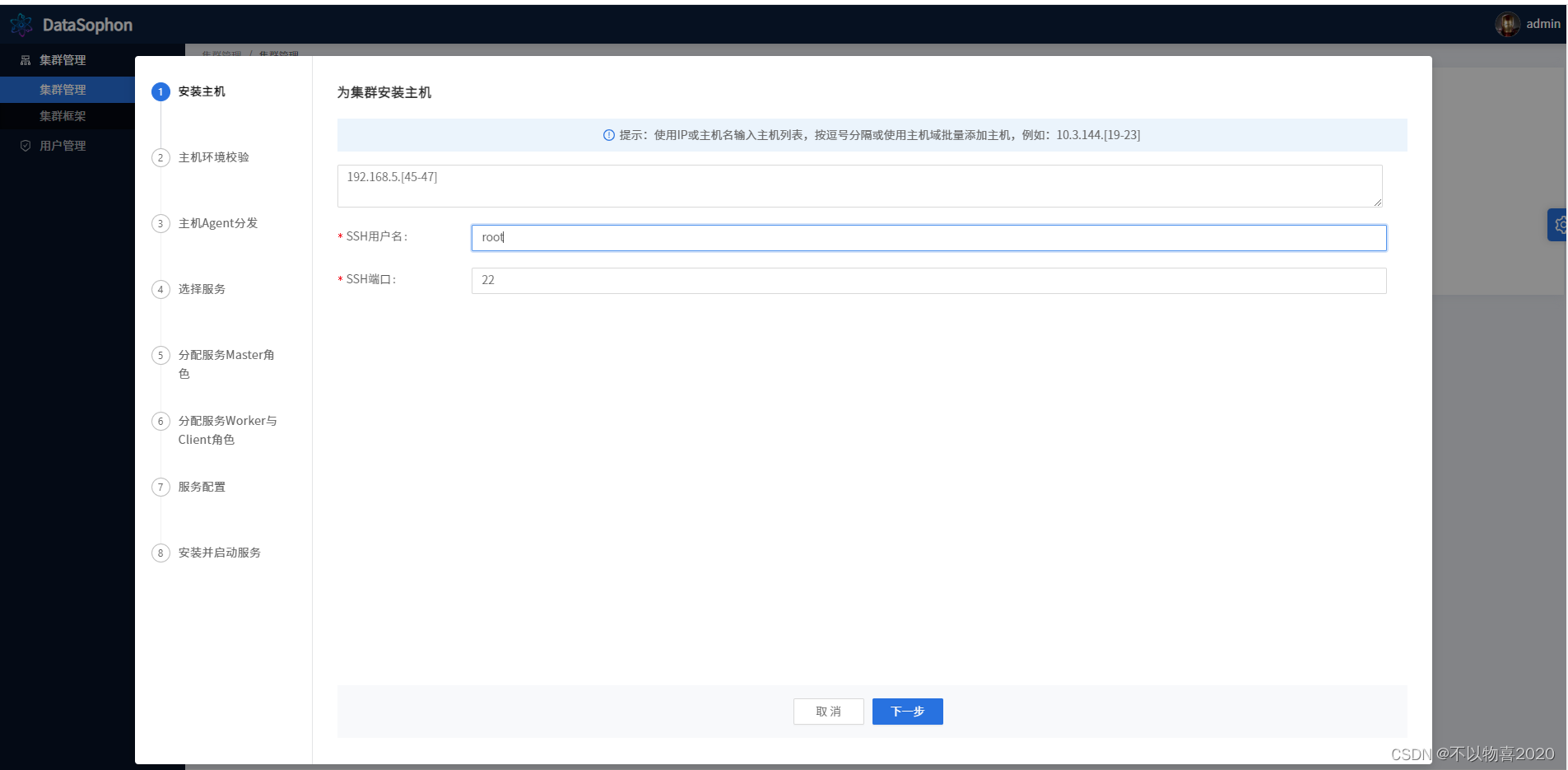Select step 6 circle for Worker and Client role

161,421
